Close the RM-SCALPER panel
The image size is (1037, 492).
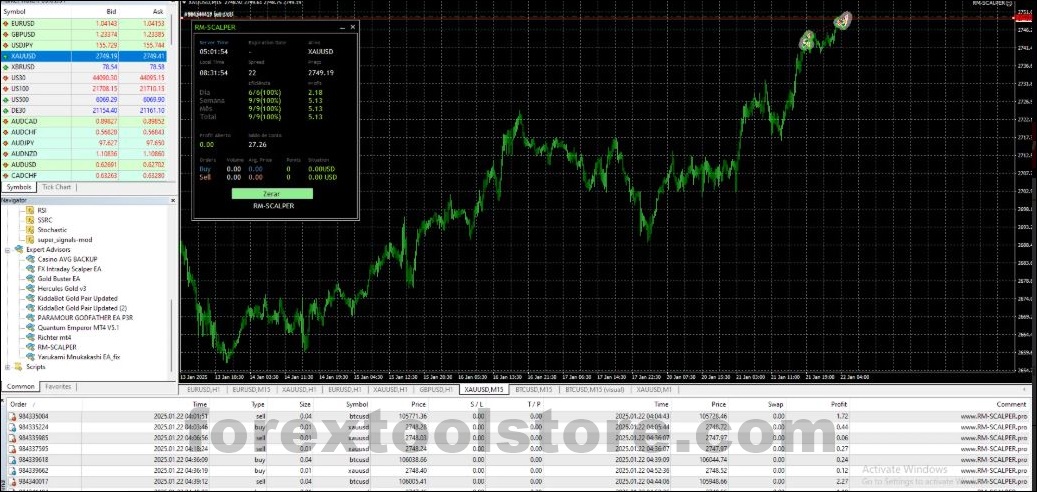tap(353, 27)
